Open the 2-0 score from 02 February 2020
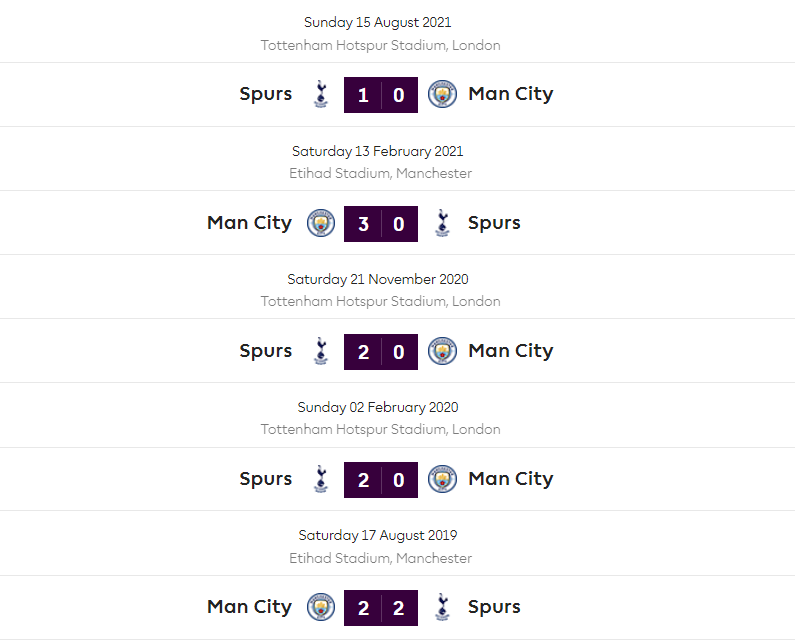The image size is (795, 643). [x=381, y=480]
